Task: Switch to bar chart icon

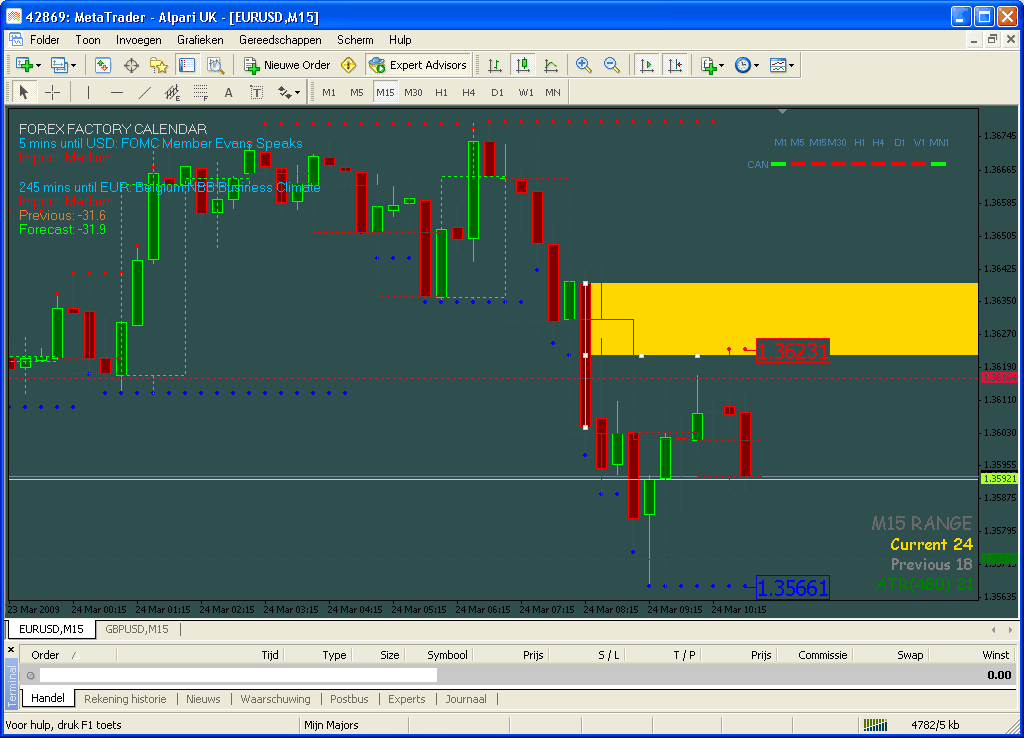Action: click(494, 65)
